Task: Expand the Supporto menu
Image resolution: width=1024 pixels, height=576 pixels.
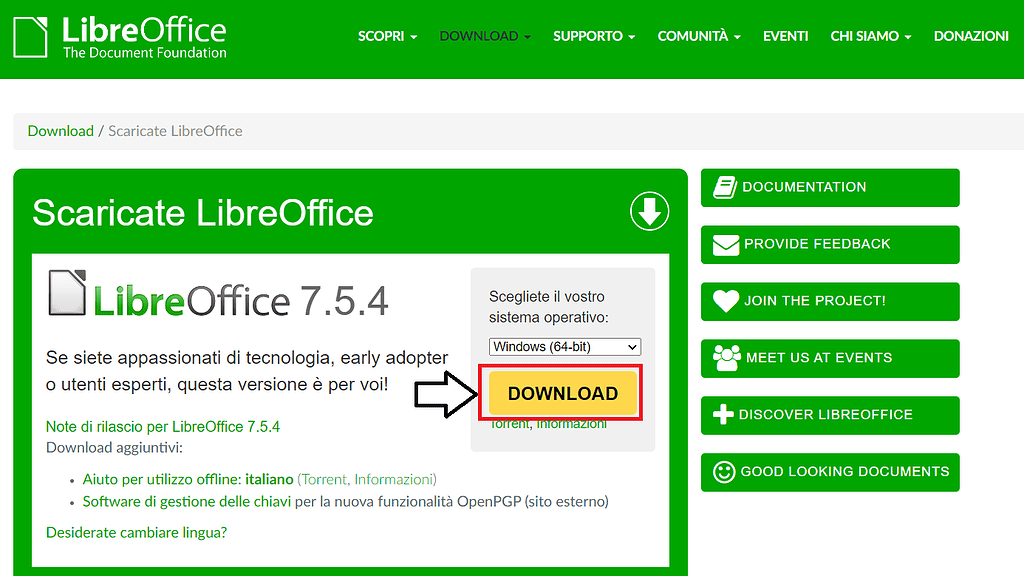Action: point(593,36)
